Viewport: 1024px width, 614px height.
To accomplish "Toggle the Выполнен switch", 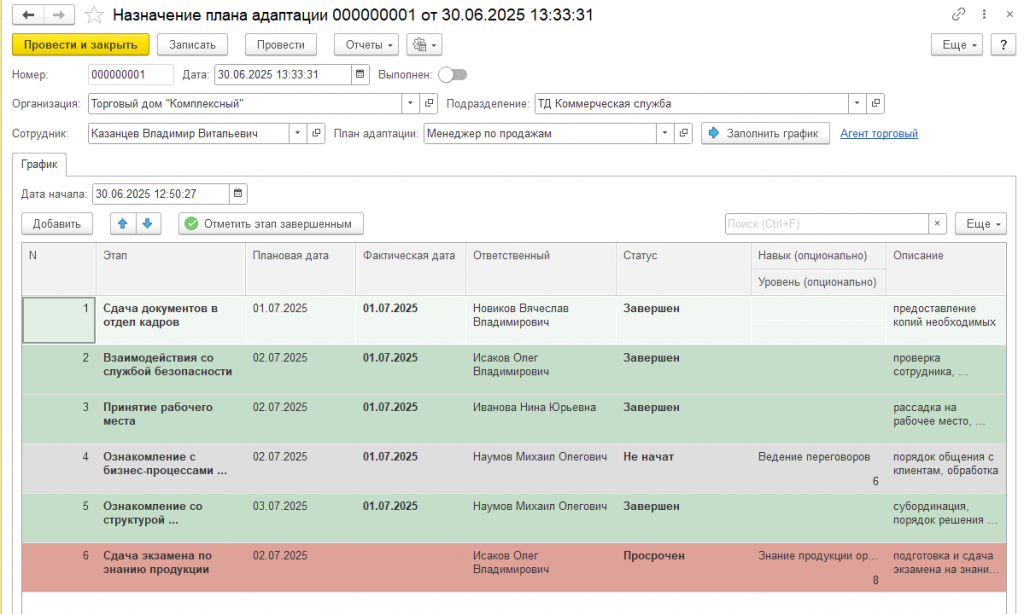I will [453, 74].
